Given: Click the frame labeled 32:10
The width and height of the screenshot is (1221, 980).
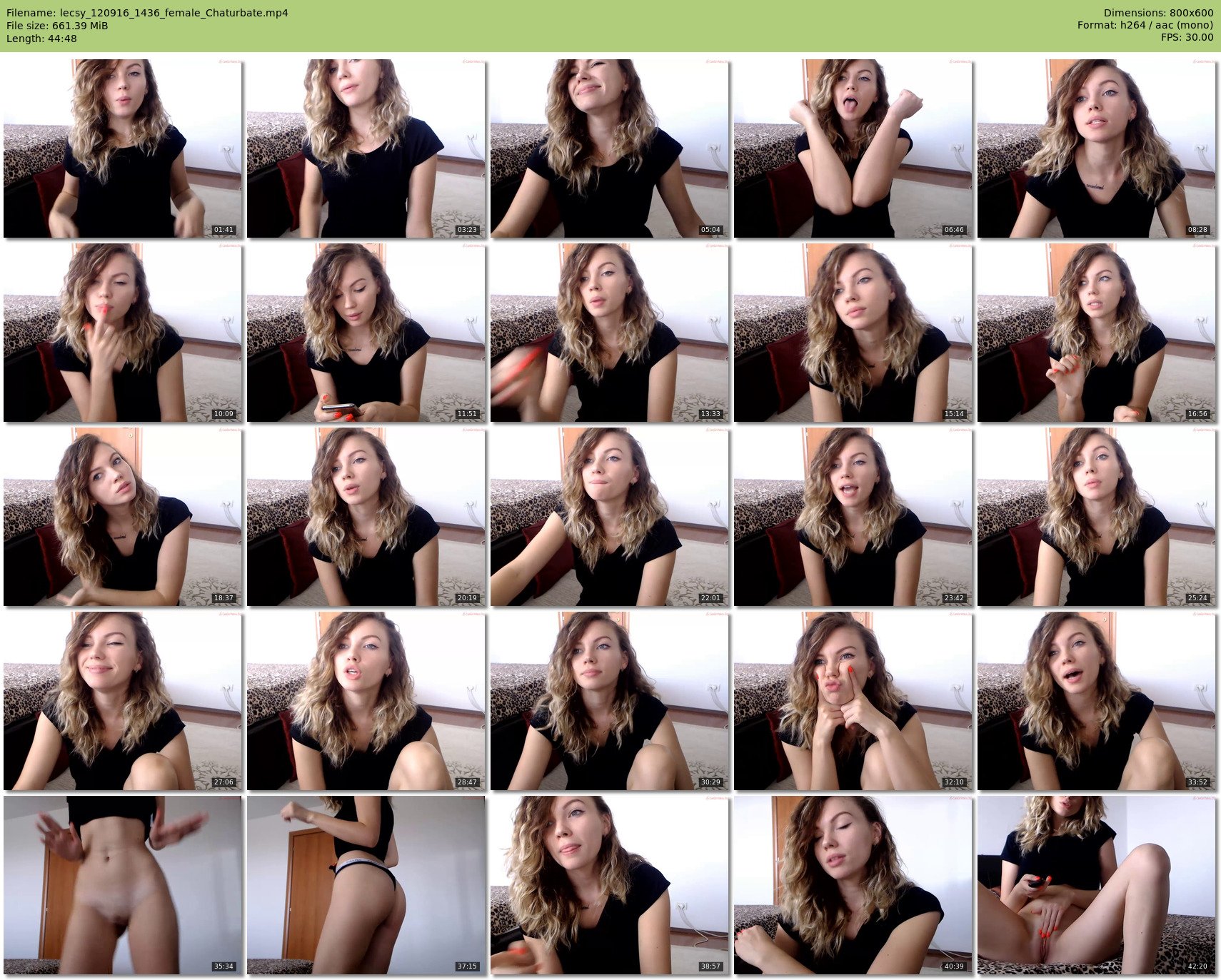Looking at the screenshot, I should pyautogui.click(x=853, y=701).
